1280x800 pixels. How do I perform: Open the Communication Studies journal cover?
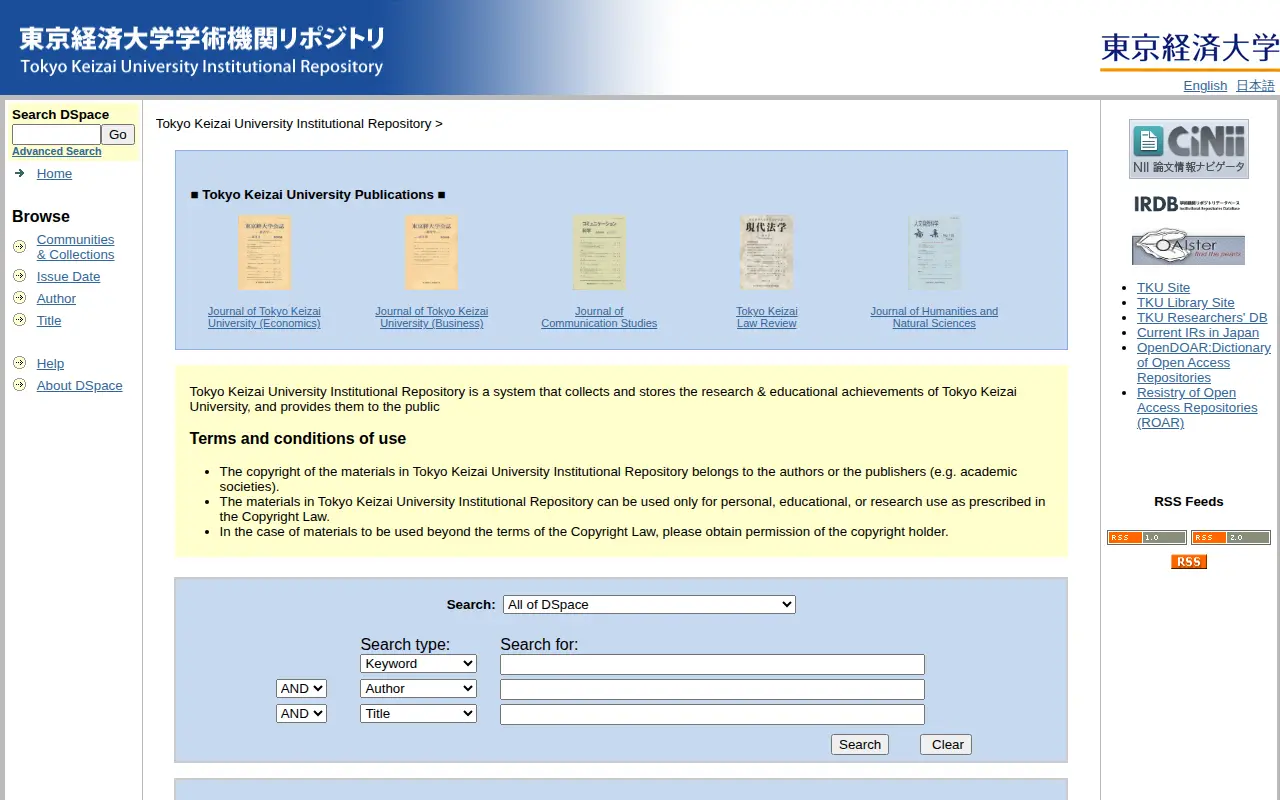(599, 253)
